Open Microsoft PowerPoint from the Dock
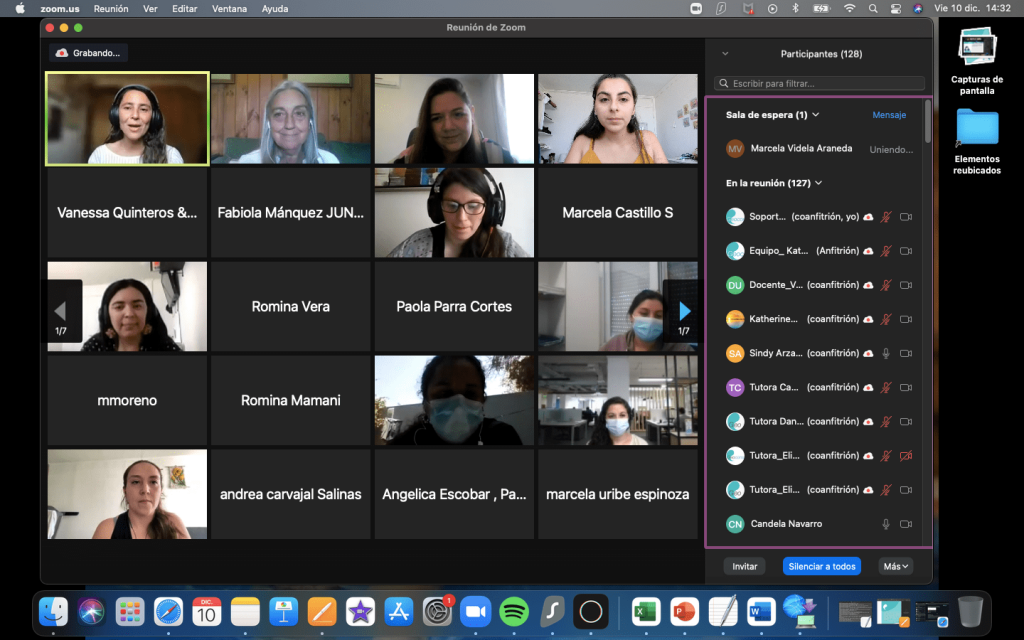This screenshot has height=640, width=1024. click(x=684, y=612)
